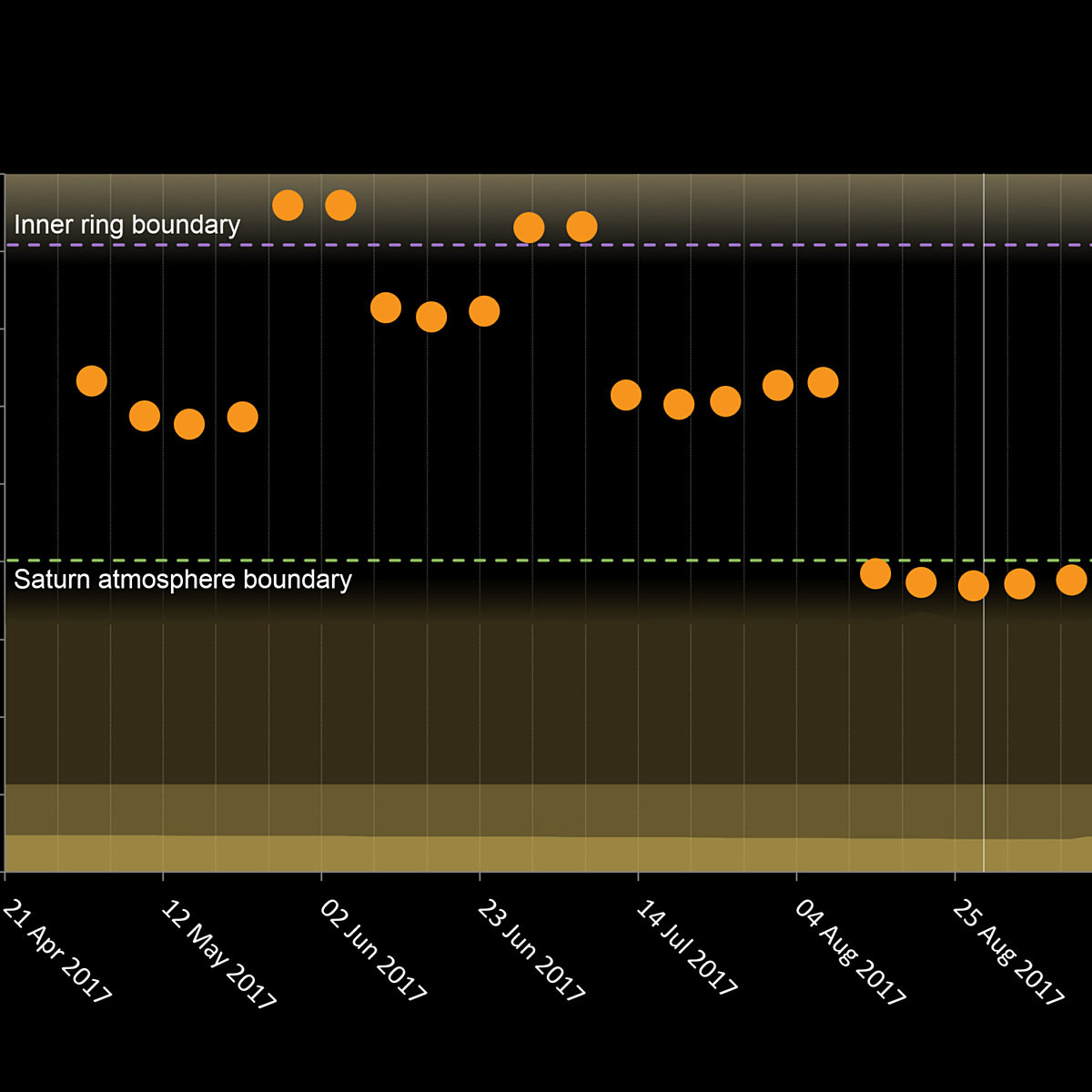Click the leftmost orange data point

[91, 380]
